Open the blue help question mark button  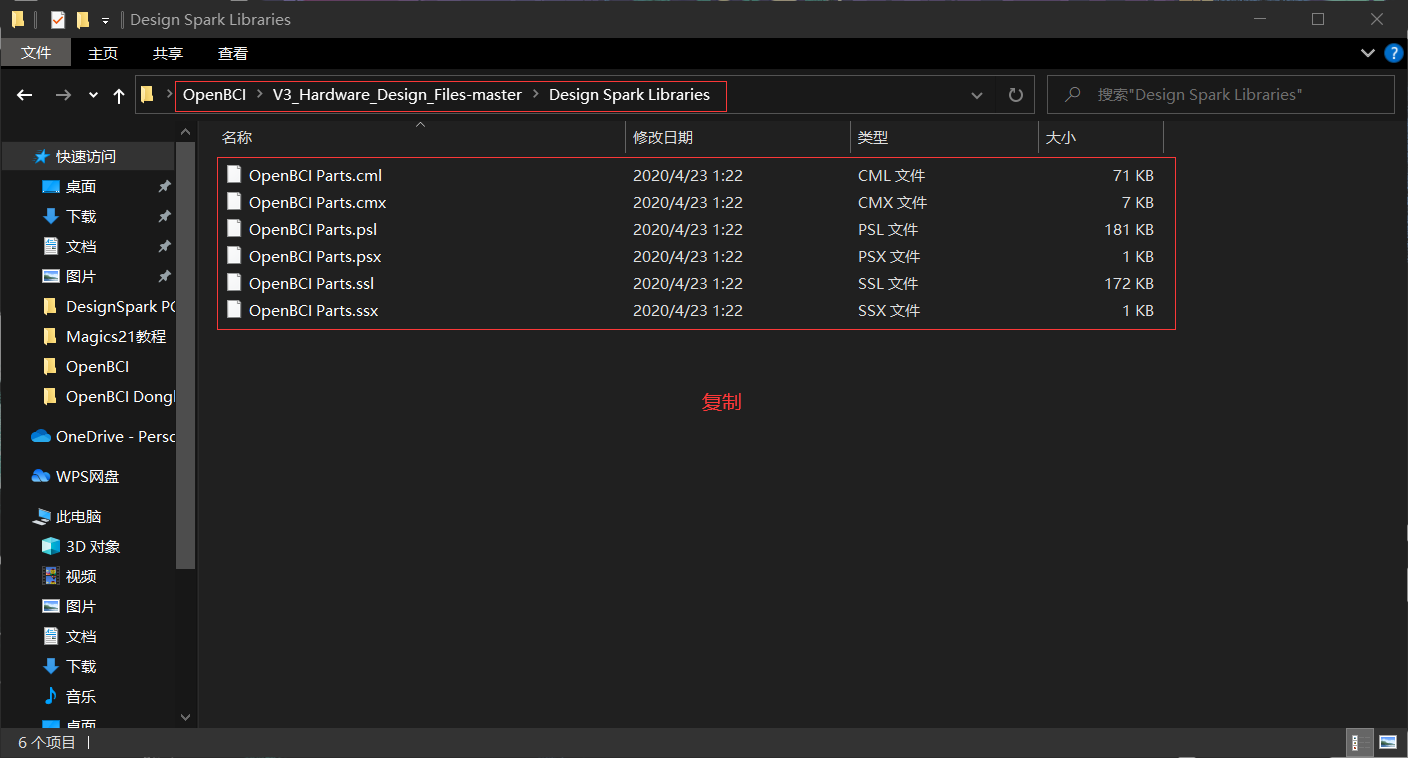point(1394,53)
